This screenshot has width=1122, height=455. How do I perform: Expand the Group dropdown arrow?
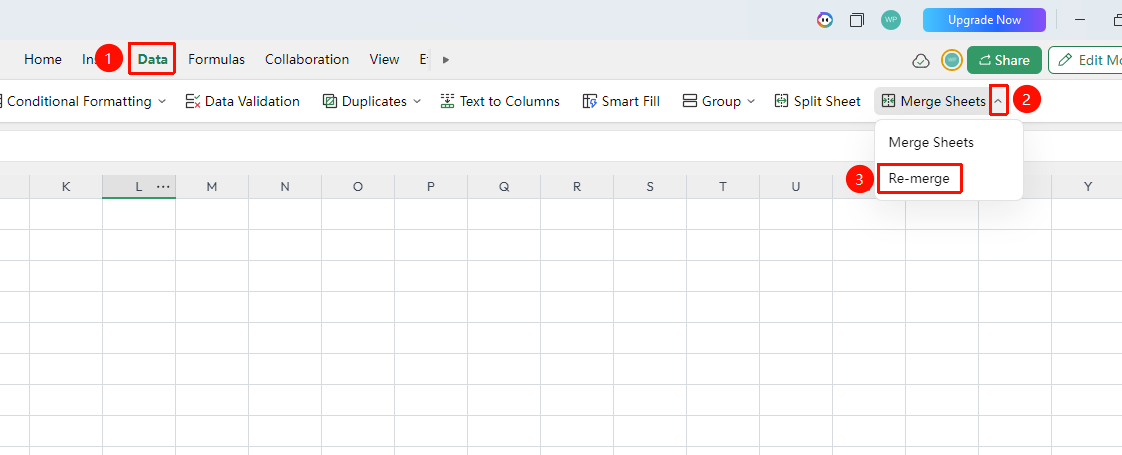(x=751, y=102)
